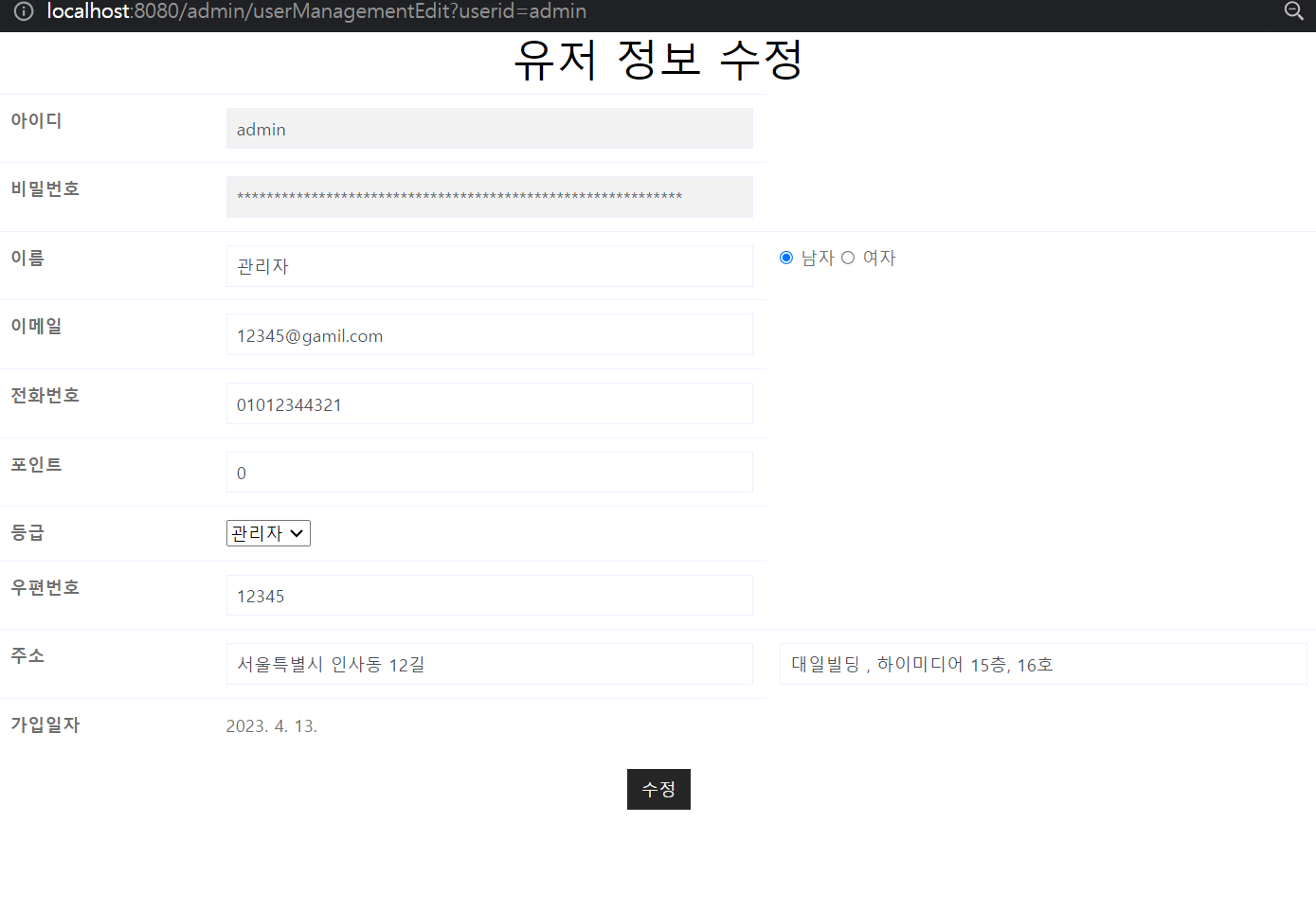Click the 포인트 input showing 0
The image size is (1316, 912).
[x=490, y=473]
